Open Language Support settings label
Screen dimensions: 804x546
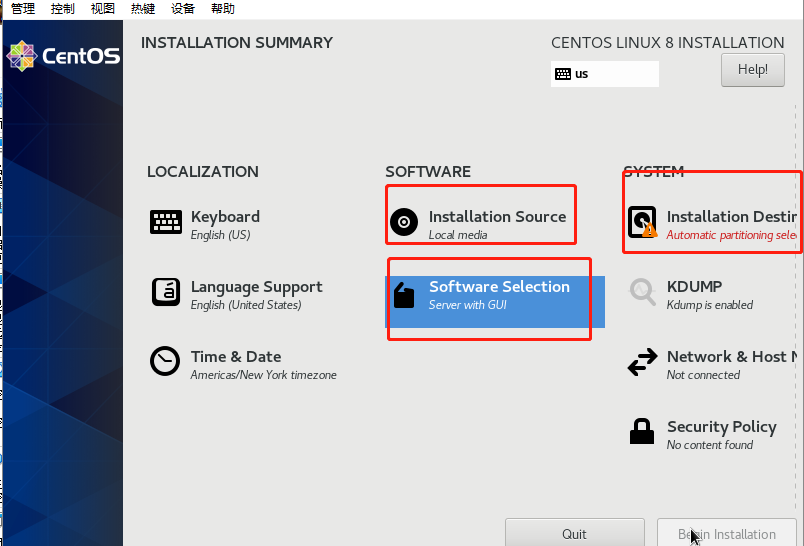click(x=256, y=287)
